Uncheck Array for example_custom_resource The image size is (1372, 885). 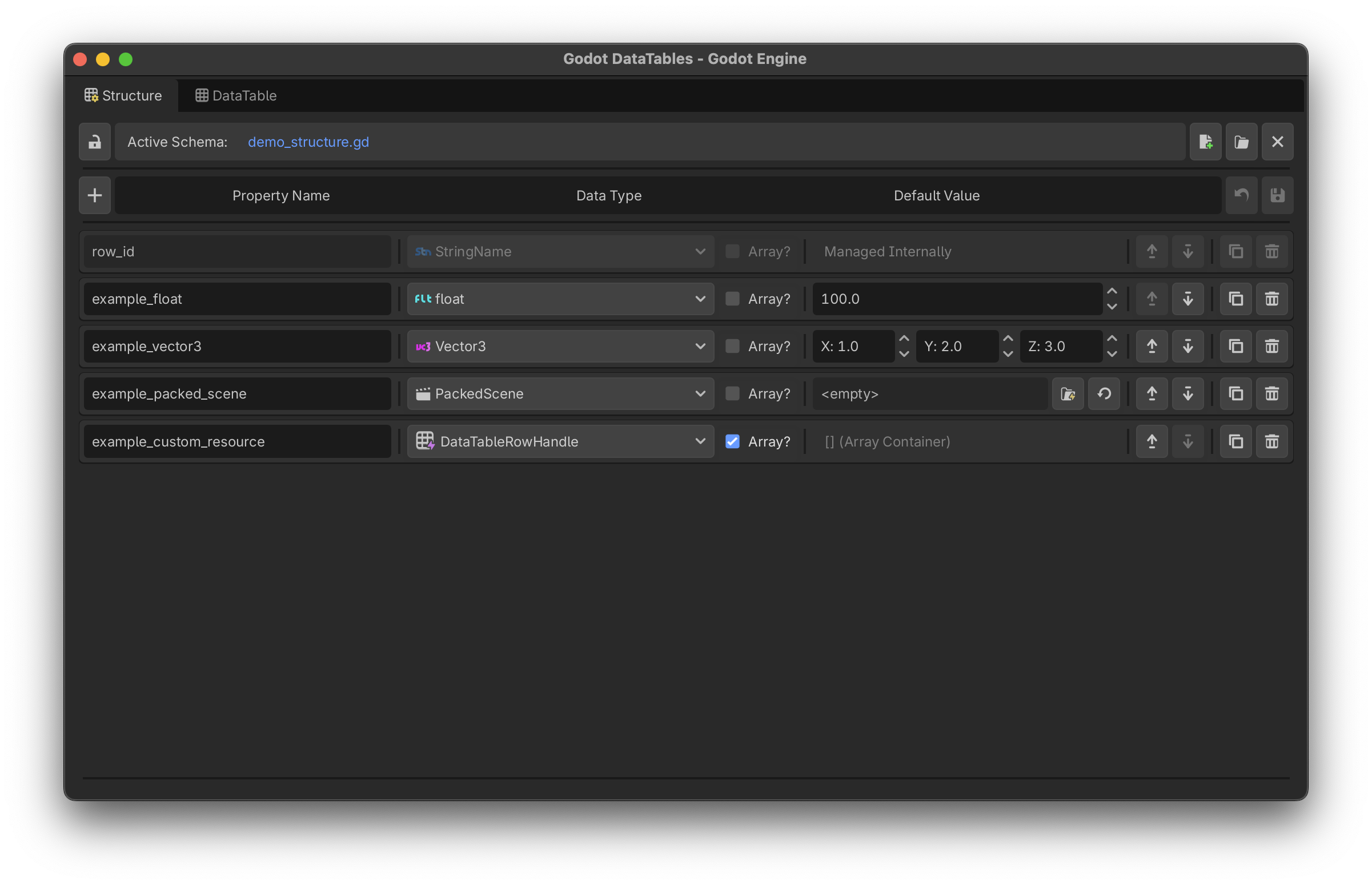click(x=732, y=442)
